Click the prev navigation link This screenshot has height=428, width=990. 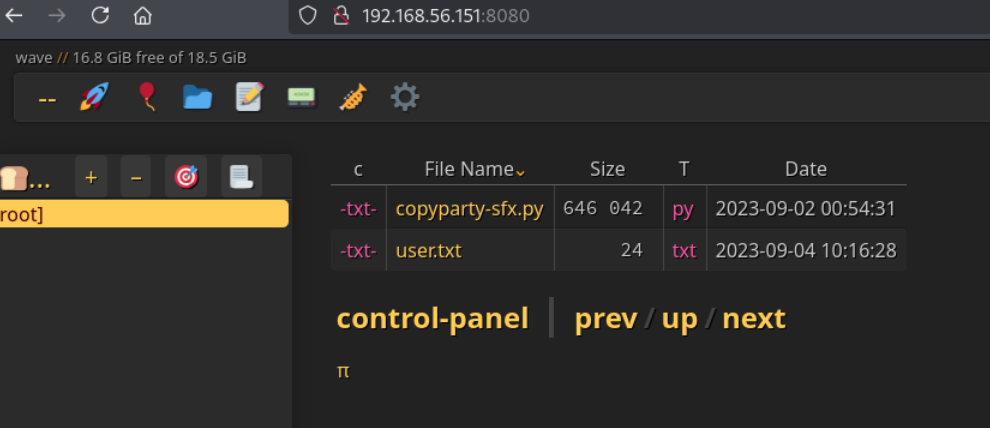click(x=606, y=319)
